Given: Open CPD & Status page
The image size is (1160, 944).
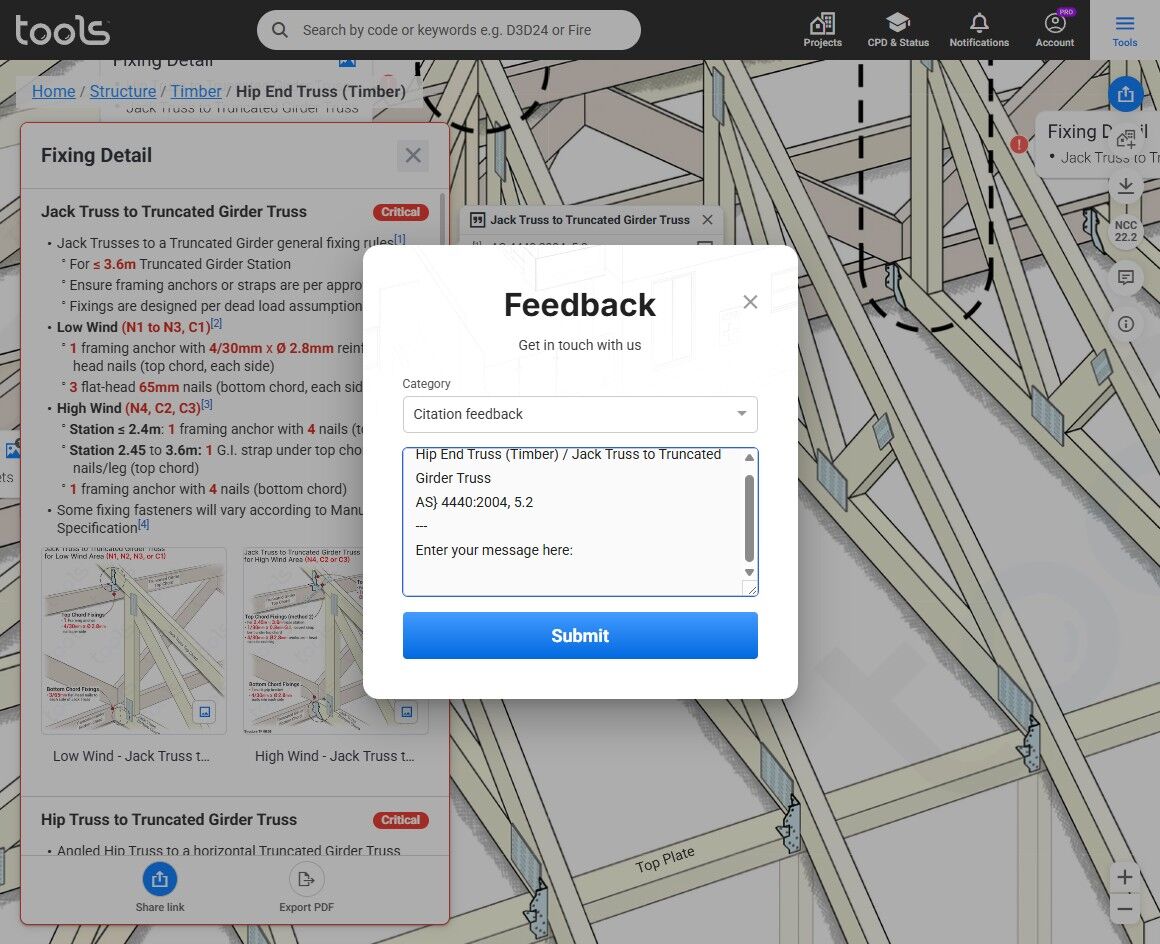Looking at the screenshot, I should [x=897, y=30].
